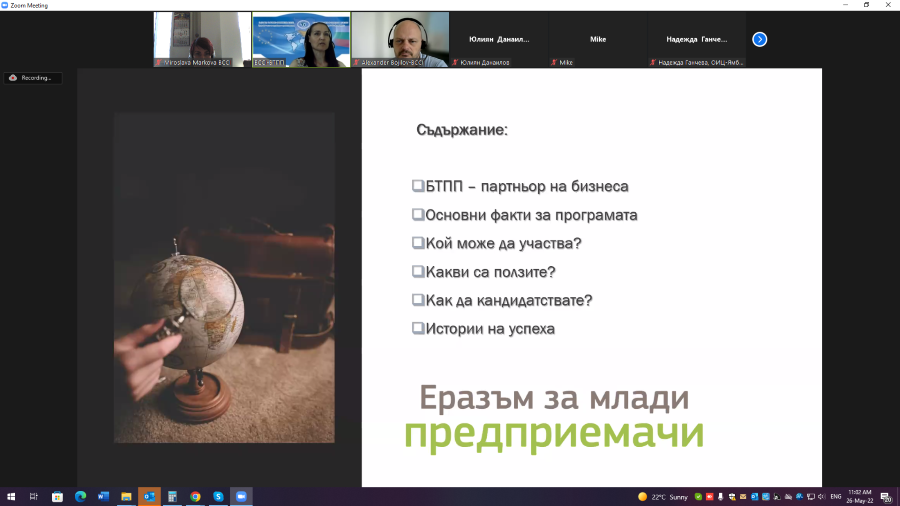
Task: Open File Explorer from the taskbar
Action: [126, 497]
